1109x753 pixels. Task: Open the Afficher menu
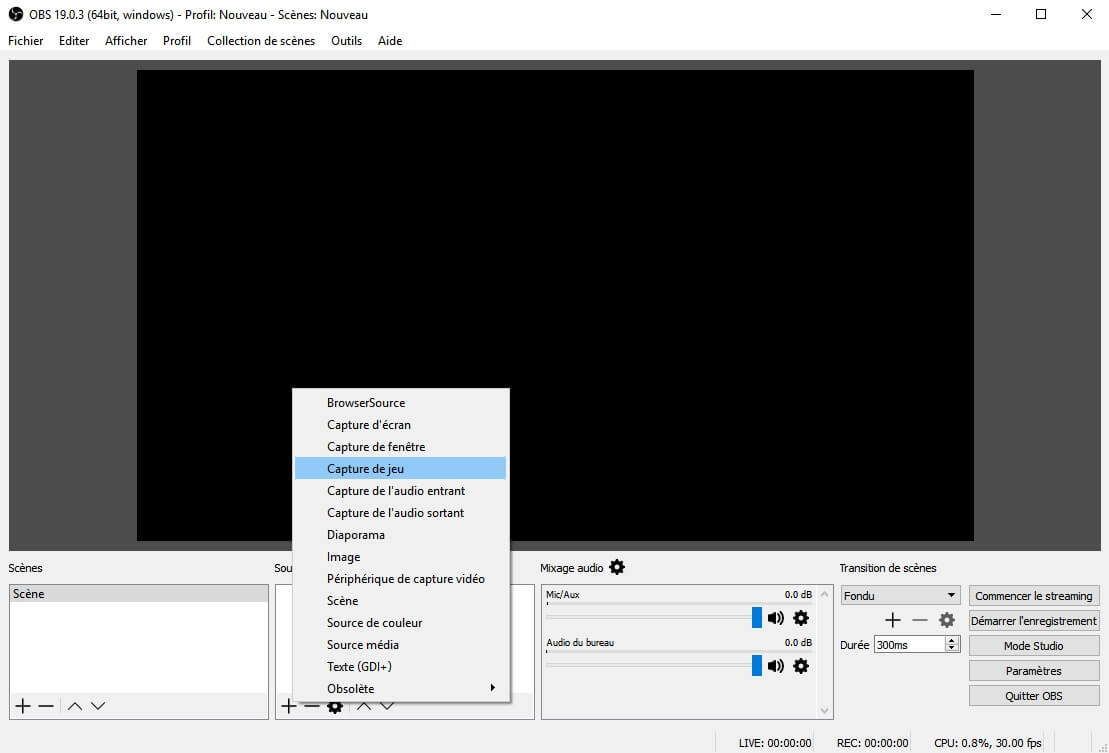coord(126,41)
